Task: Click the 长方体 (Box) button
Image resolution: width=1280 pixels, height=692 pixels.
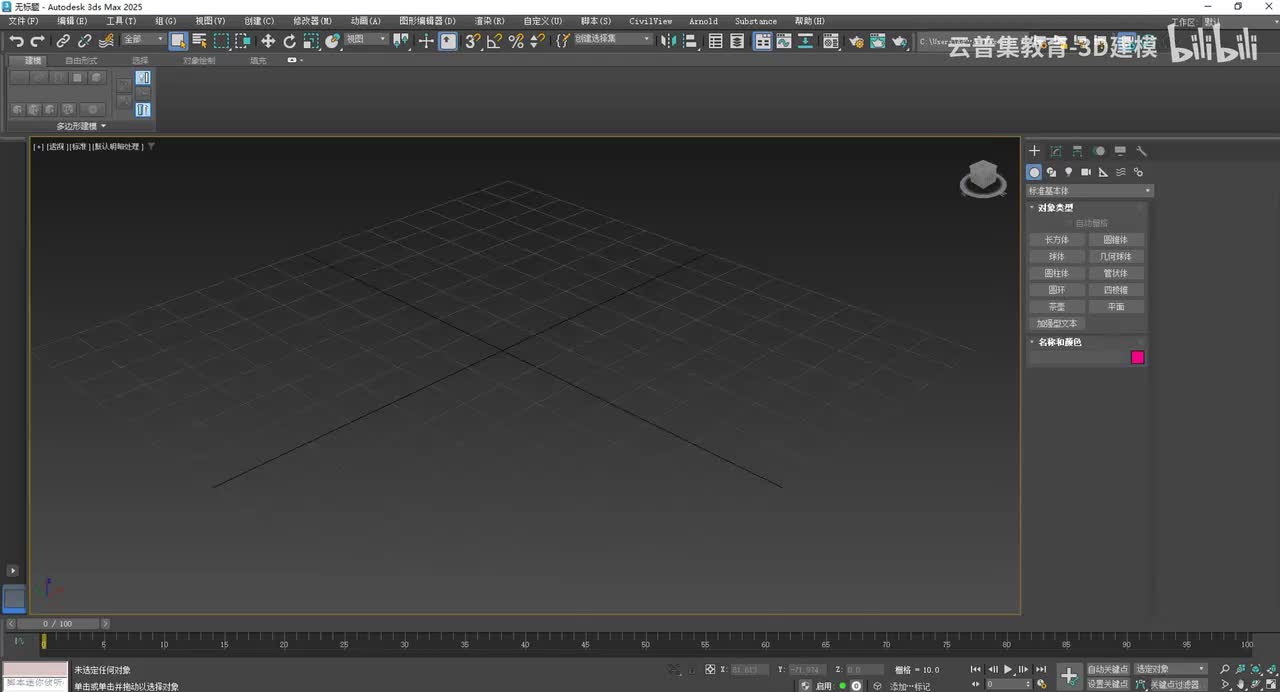Action: tap(1057, 240)
